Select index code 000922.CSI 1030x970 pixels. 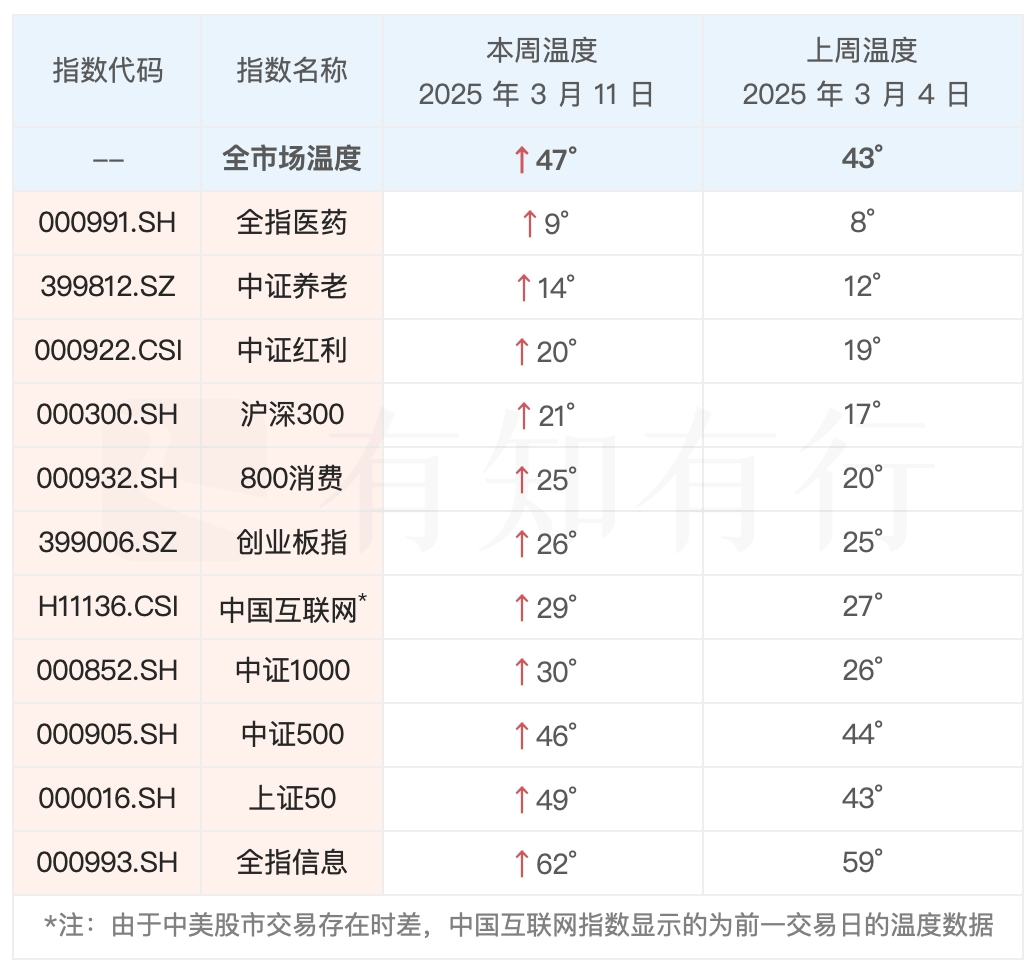107,351
